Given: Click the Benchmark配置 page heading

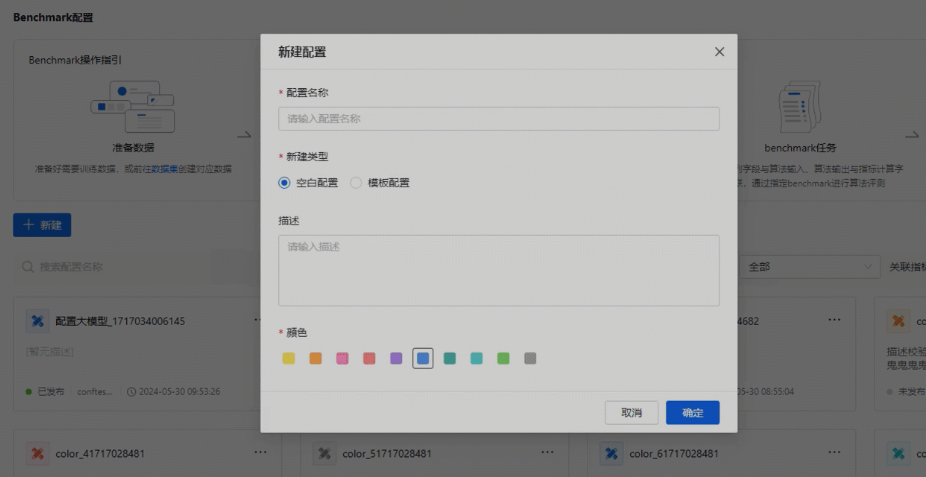Looking at the screenshot, I should [53, 17].
